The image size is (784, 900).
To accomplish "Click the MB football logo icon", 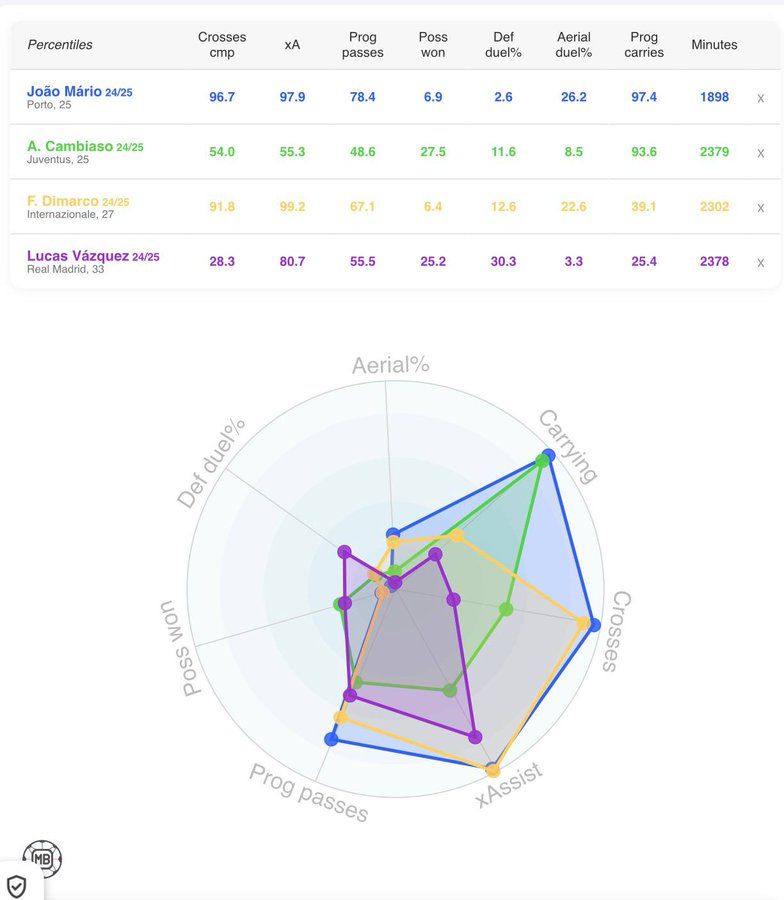I will coord(42,859).
